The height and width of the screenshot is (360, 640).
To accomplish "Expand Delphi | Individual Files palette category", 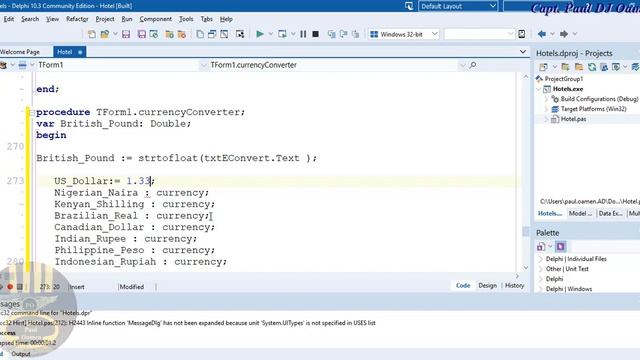I will (540, 259).
